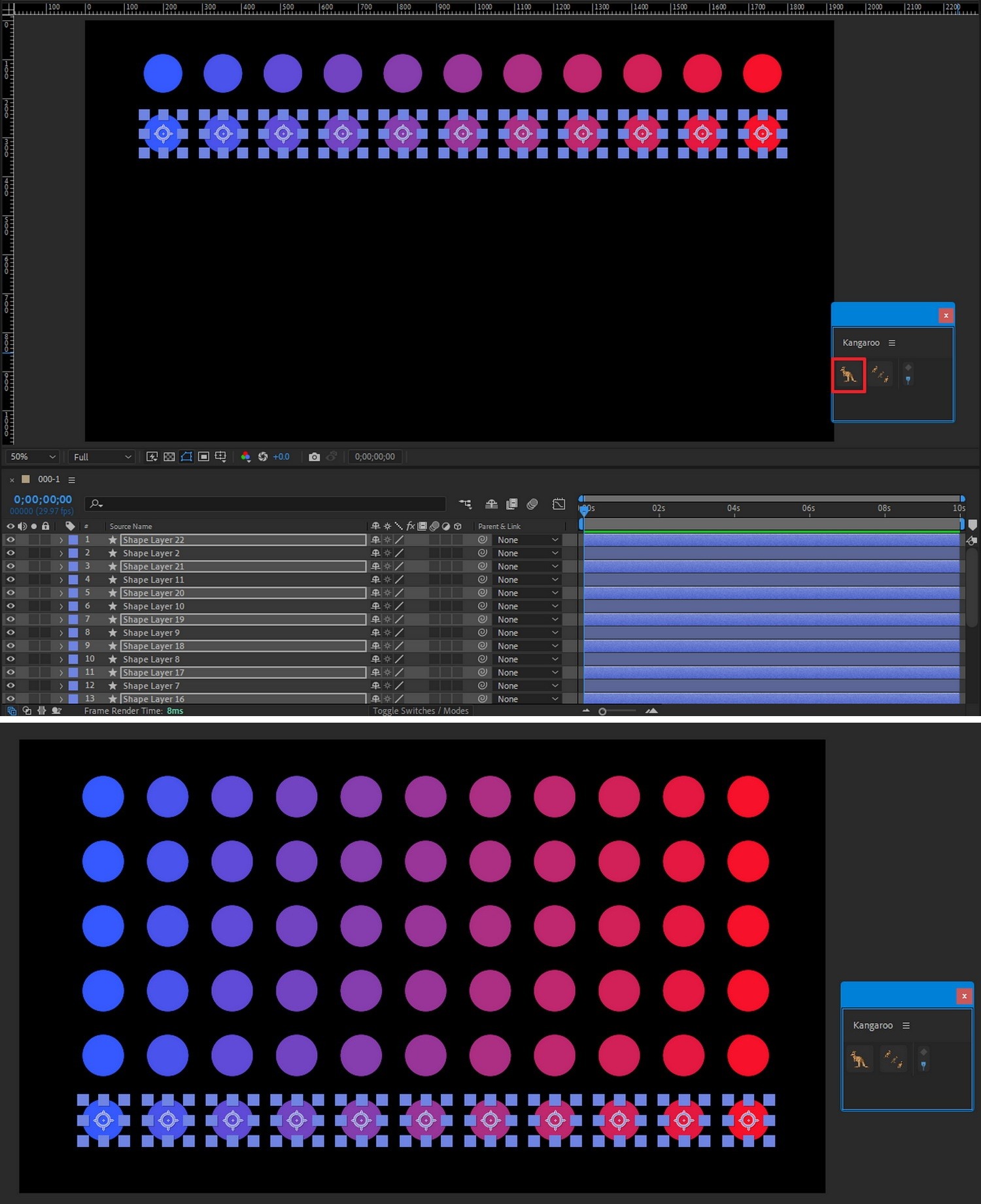The height and width of the screenshot is (1204, 981).
Task: Click the label color swatch of Shape Layer 22
Action: pyautogui.click(x=73, y=540)
